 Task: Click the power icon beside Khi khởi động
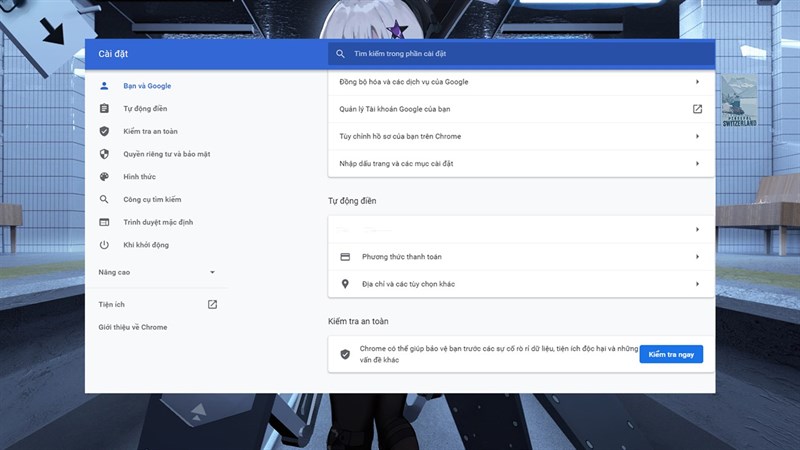click(x=104, y=244)
